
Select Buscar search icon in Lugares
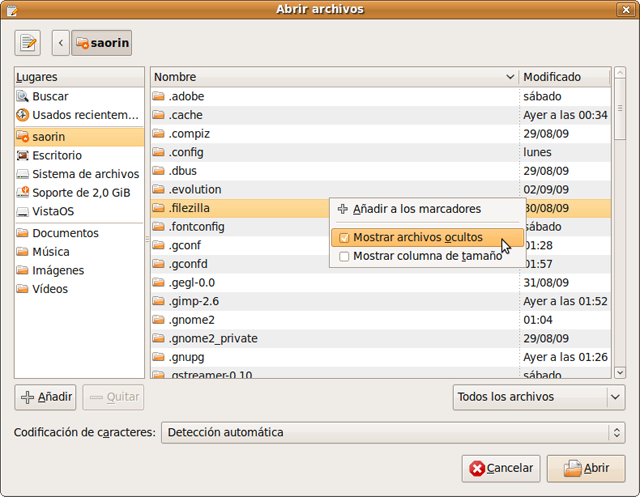[x=23, y=97]
